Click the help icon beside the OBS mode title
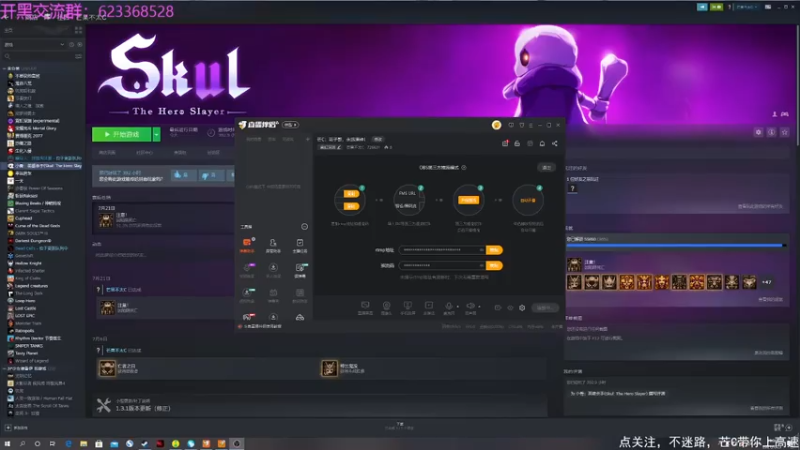This screenshot has height=450, width=800. point(464,167)
